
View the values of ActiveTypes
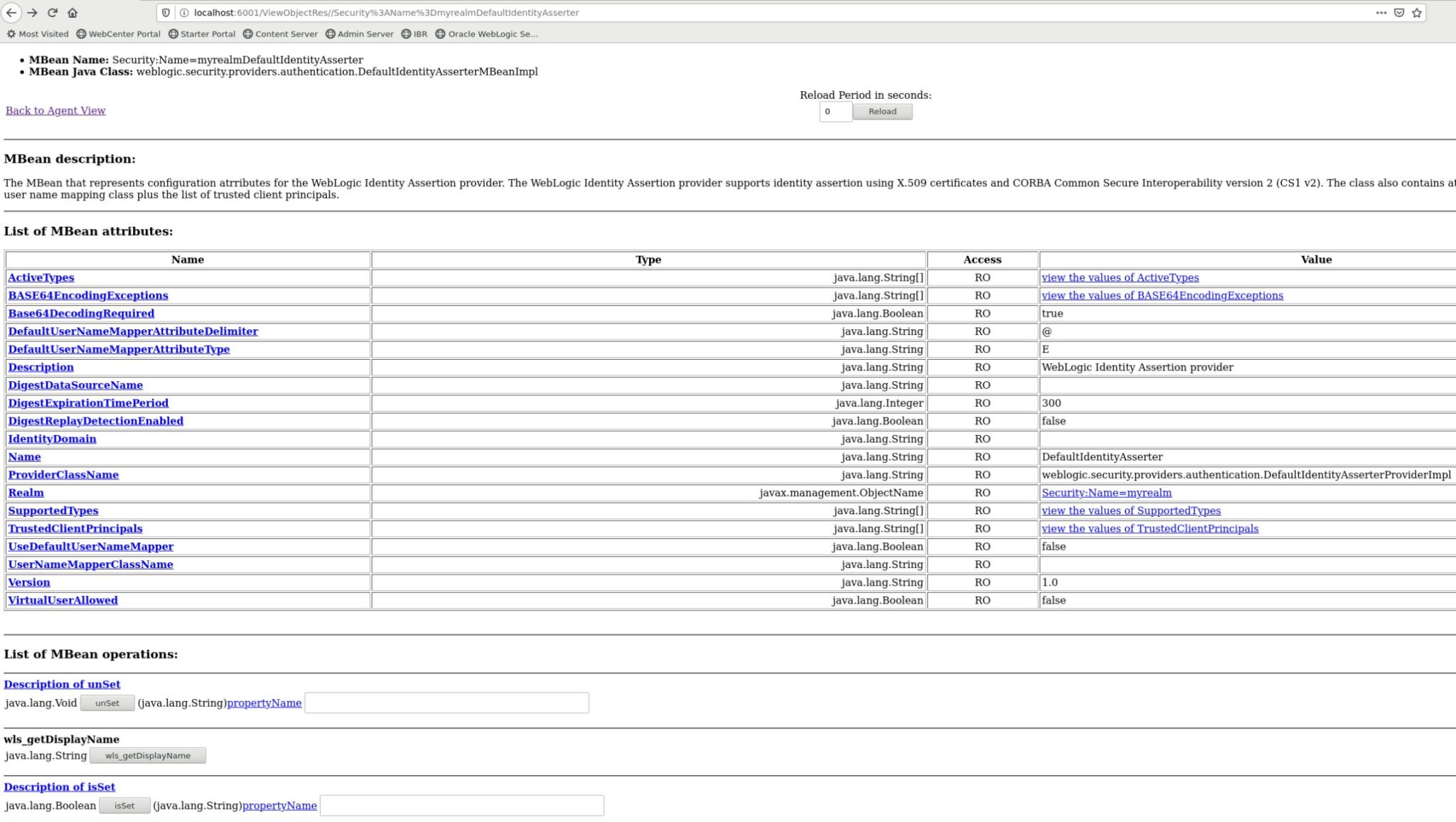tap(1120, 277)
